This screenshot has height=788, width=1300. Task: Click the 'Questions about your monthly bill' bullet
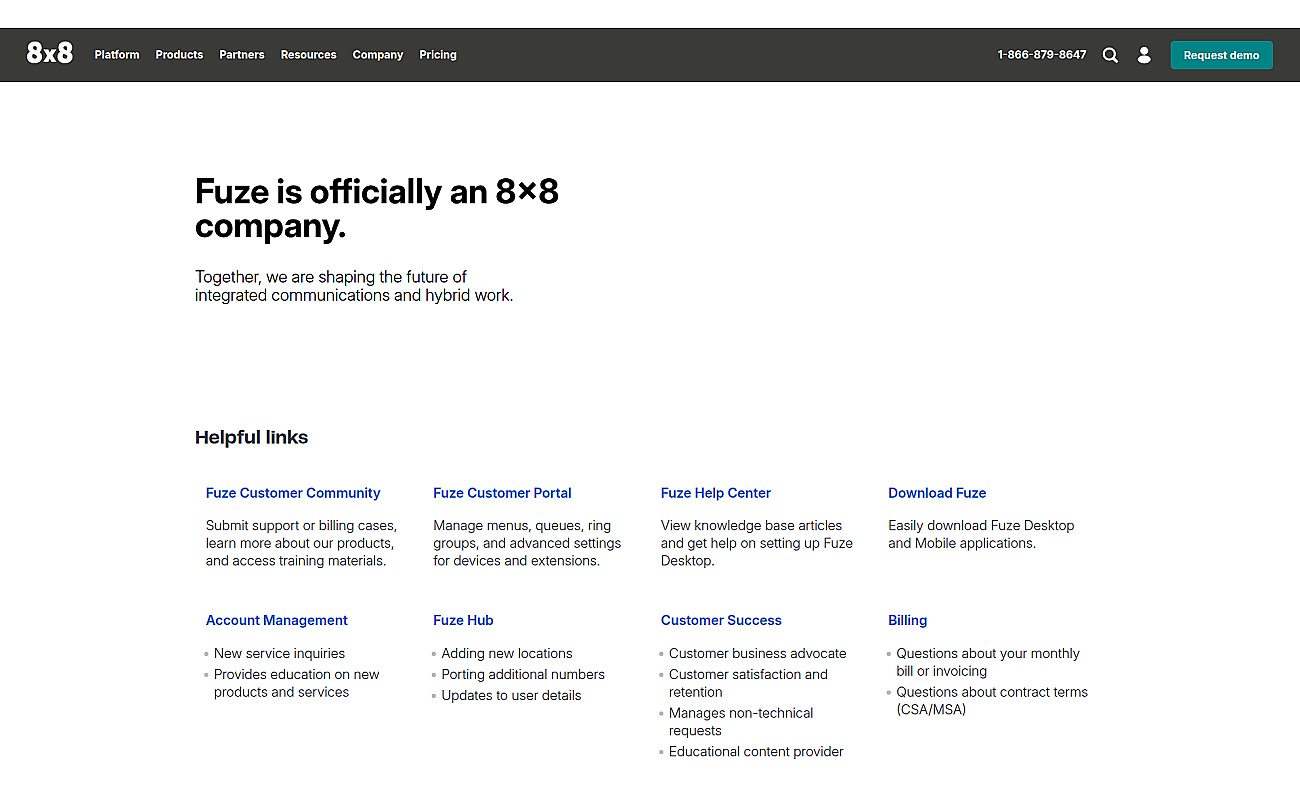988,662
